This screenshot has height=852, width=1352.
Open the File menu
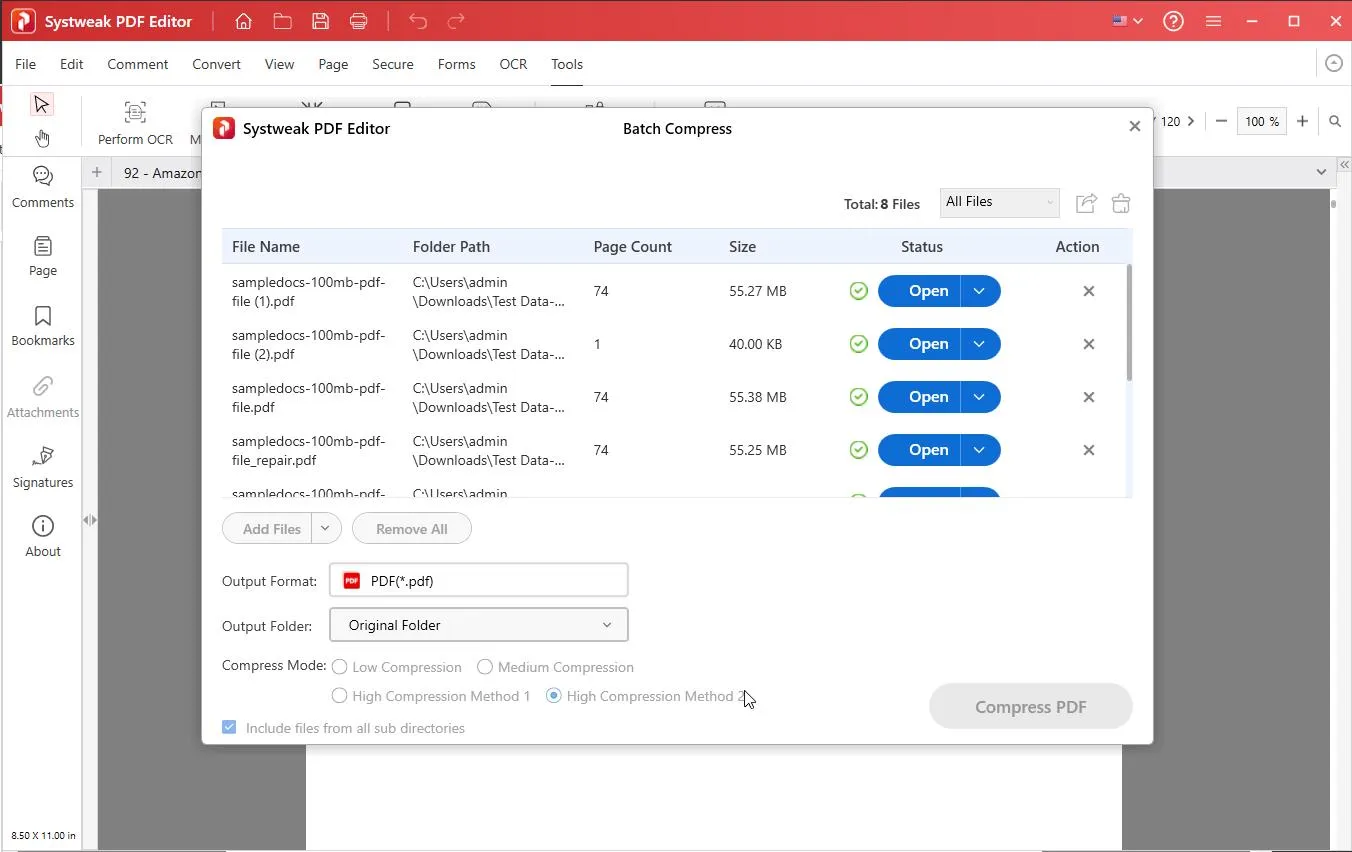click(x=25, y=64)
